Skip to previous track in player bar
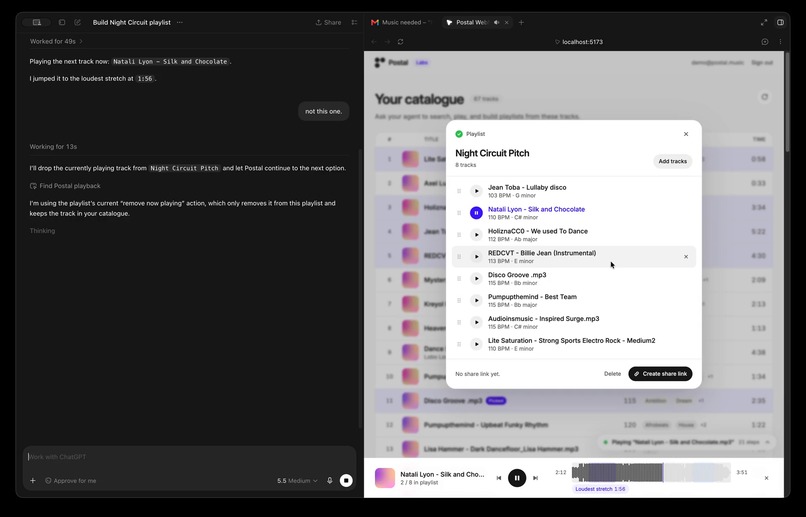Image resolution: width=806 pixels, height=517 pixels. [499, 478]
